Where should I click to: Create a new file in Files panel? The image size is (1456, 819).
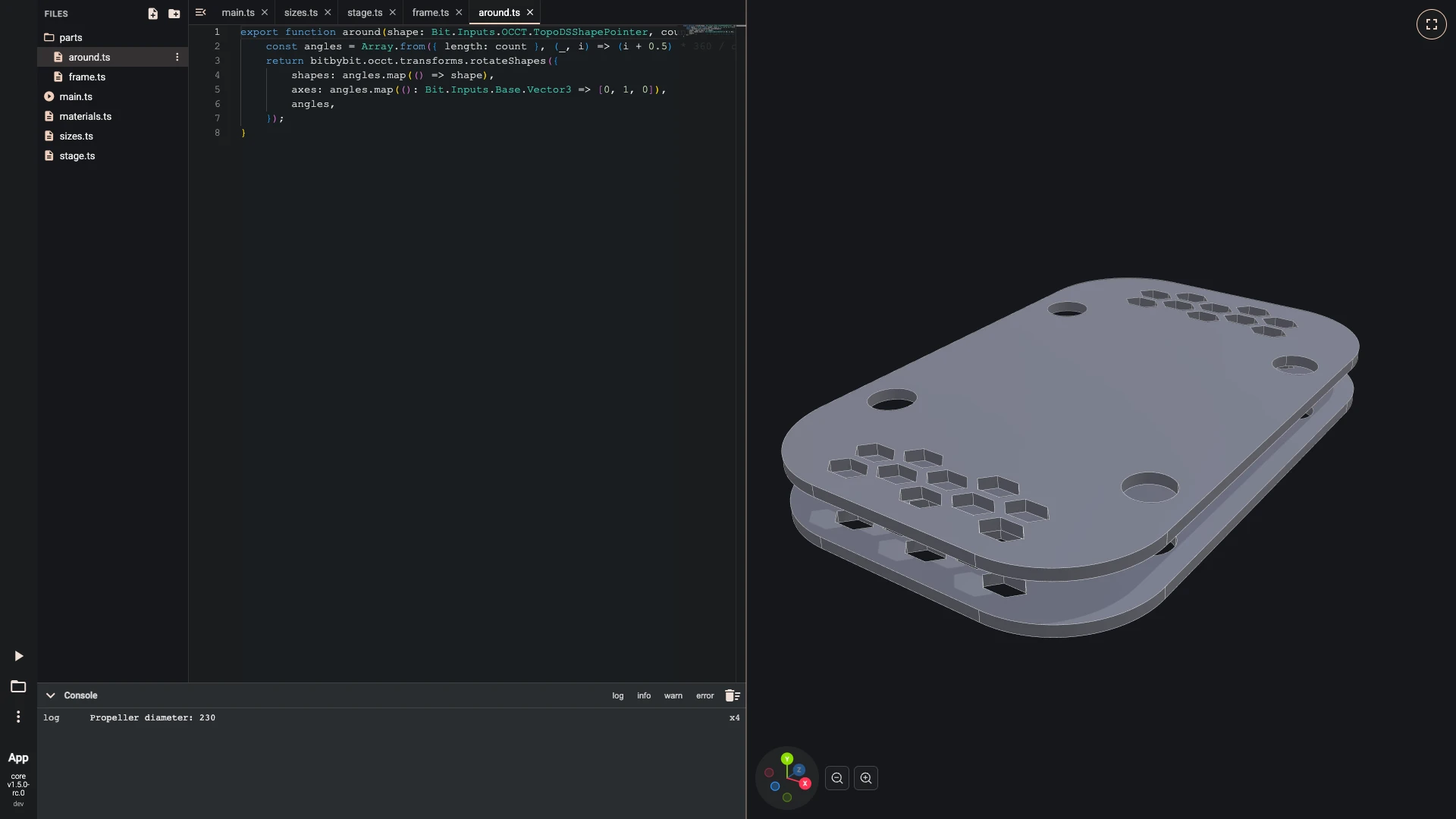coord(152,14)
